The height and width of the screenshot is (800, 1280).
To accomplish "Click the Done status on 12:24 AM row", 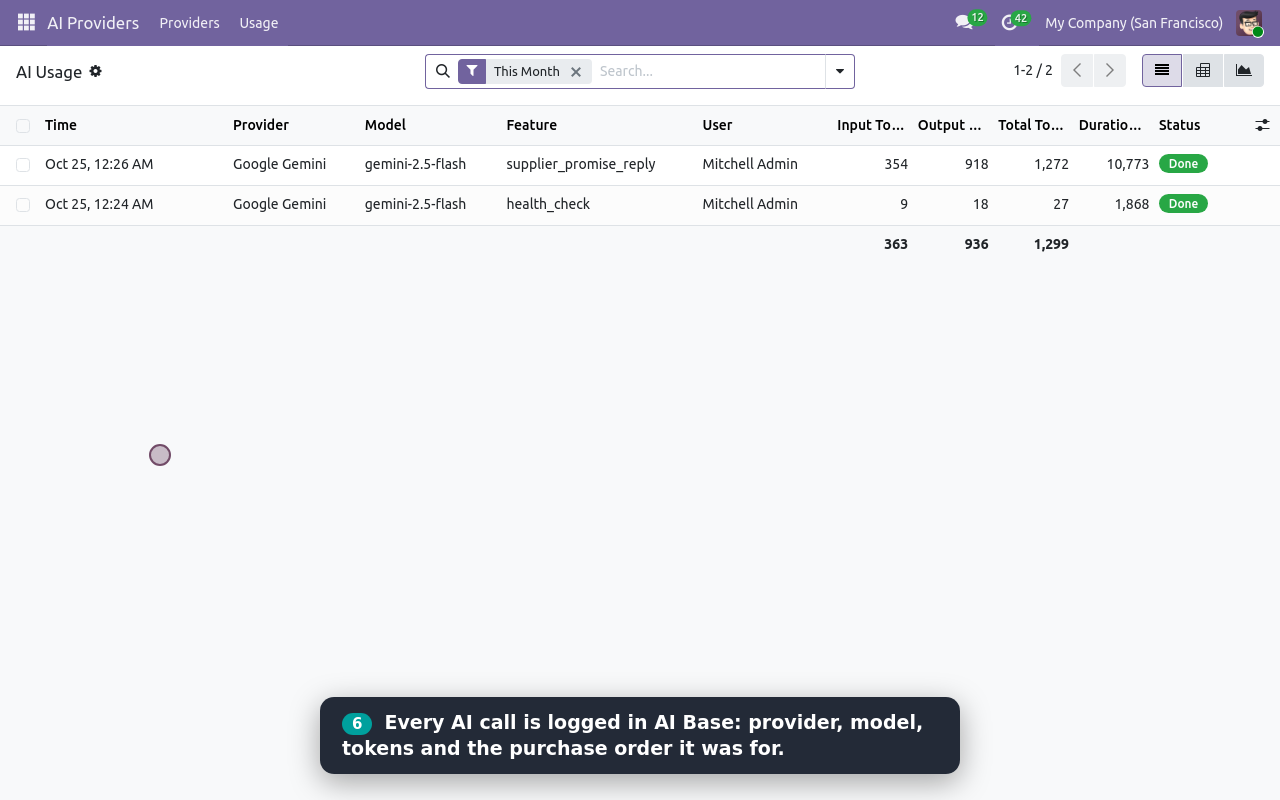I will click(1183, 204).
